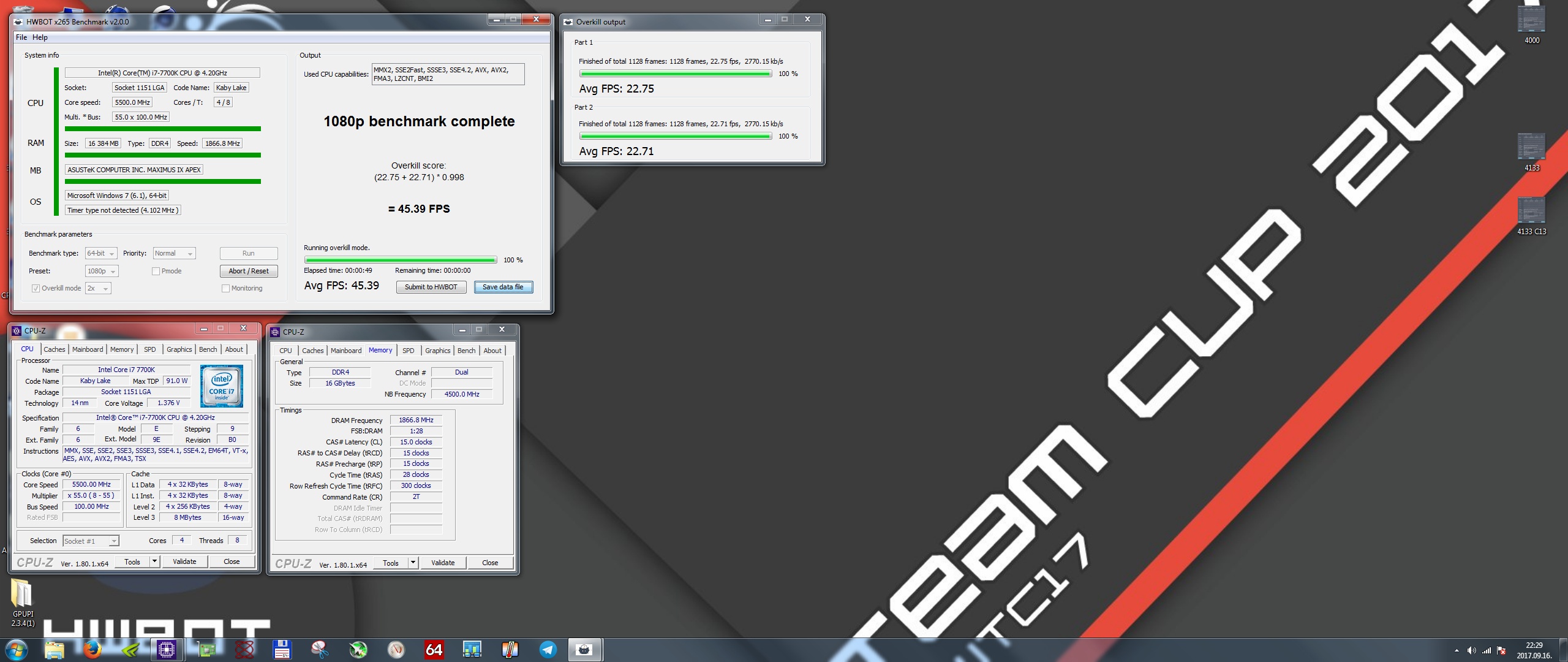Click the Used CPU capabilities text box
The width and height of the screenshot is (1568, 662).
click(x=448, y=74)
